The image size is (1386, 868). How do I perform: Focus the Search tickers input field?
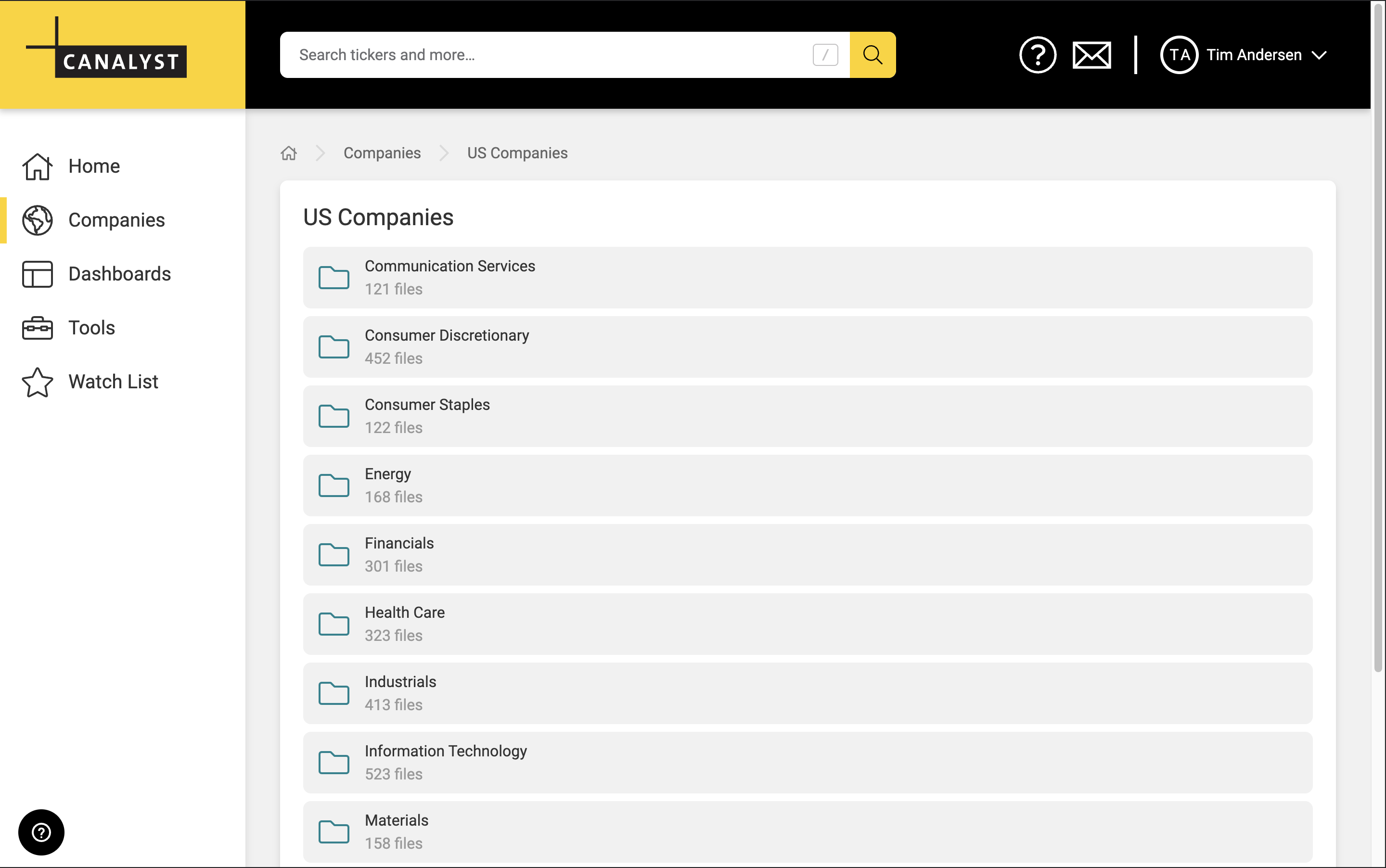coord(545,55)
